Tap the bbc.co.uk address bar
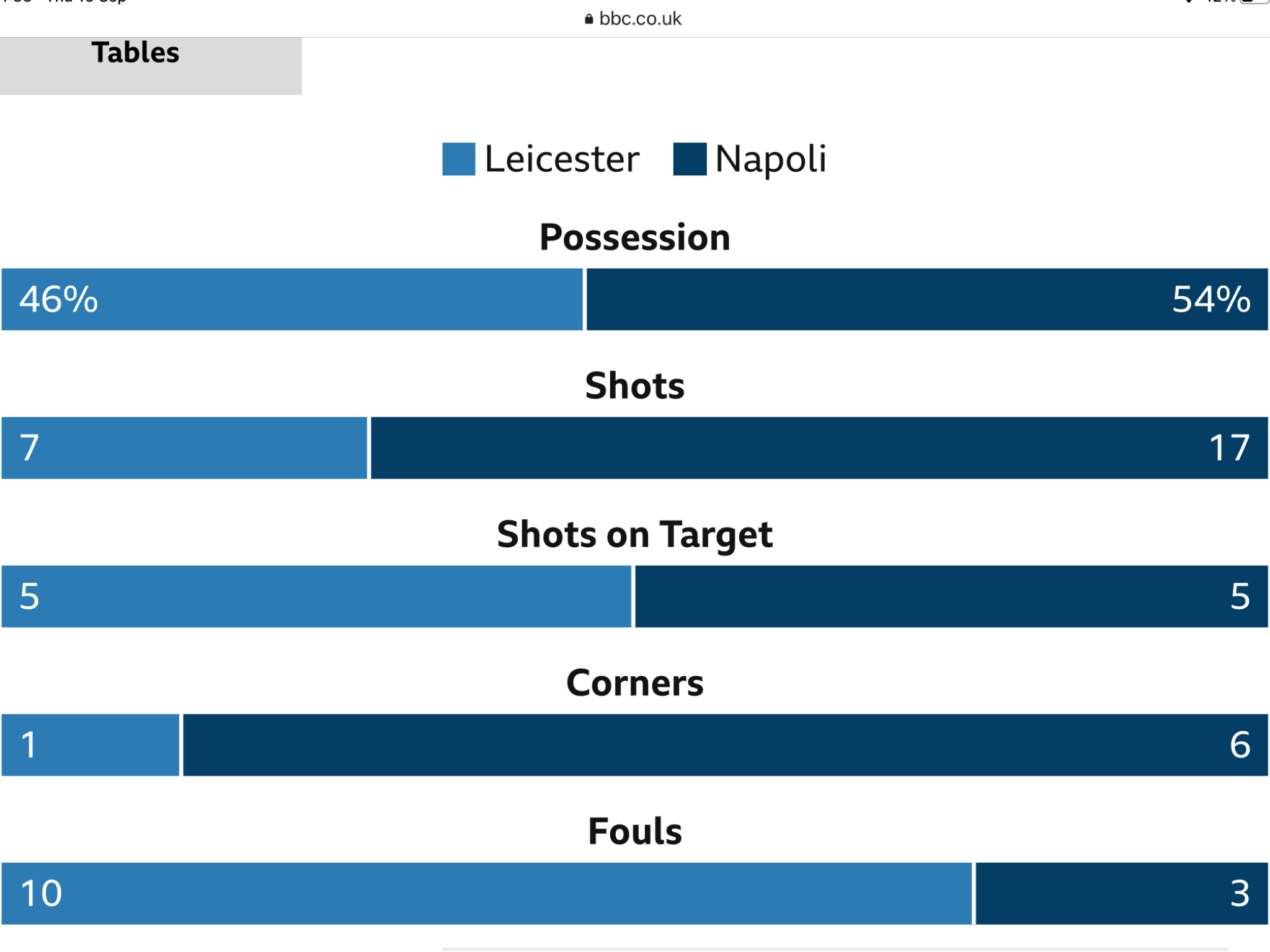The width and height of the screenshot is (1270, 952). (x=633, y=19)
